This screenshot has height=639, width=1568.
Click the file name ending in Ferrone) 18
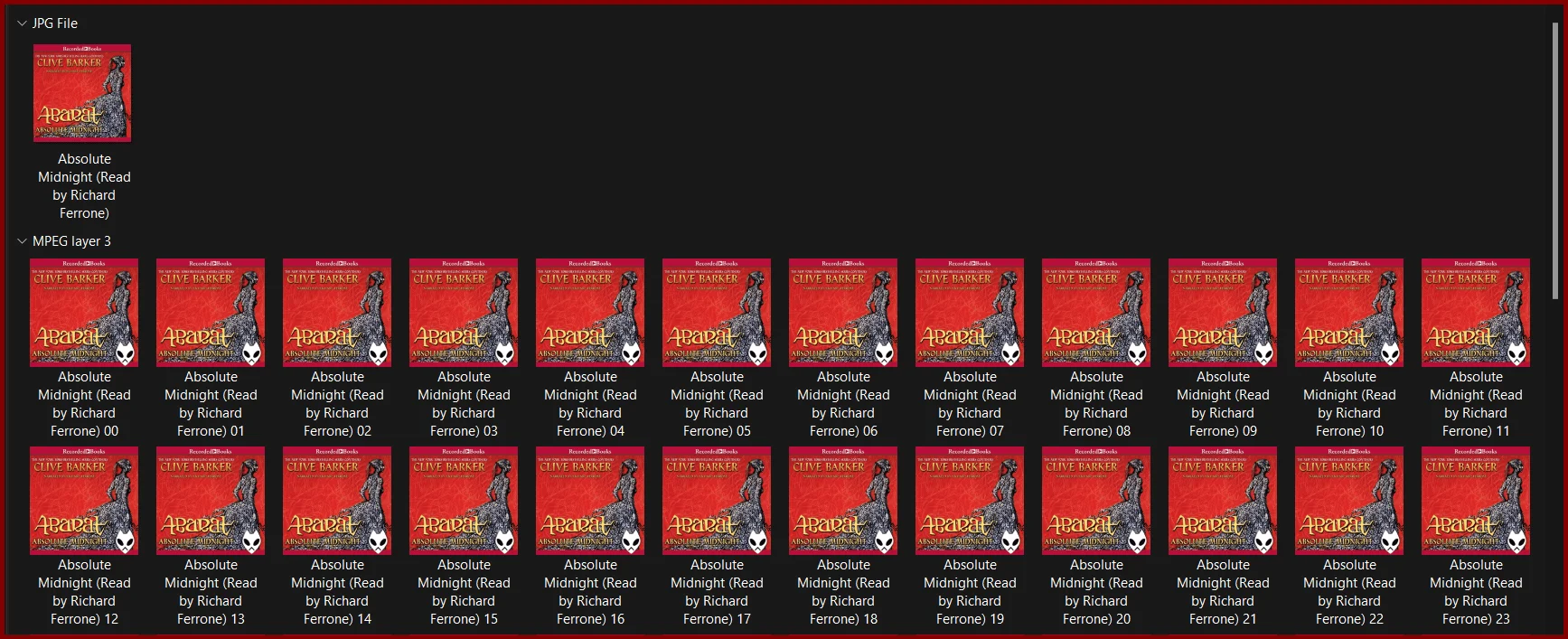coord(843,592)
